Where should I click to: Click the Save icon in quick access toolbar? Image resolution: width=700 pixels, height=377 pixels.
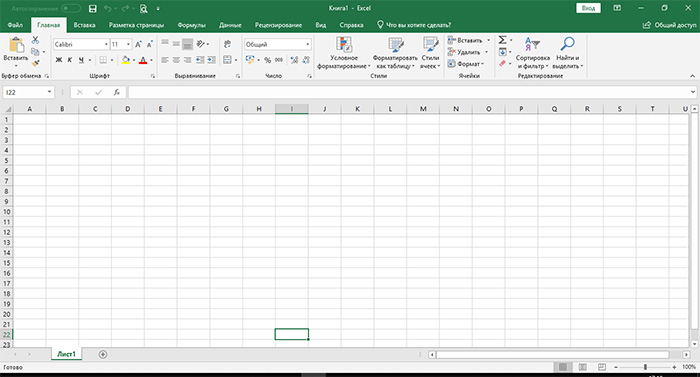click(x=93, y=8)
